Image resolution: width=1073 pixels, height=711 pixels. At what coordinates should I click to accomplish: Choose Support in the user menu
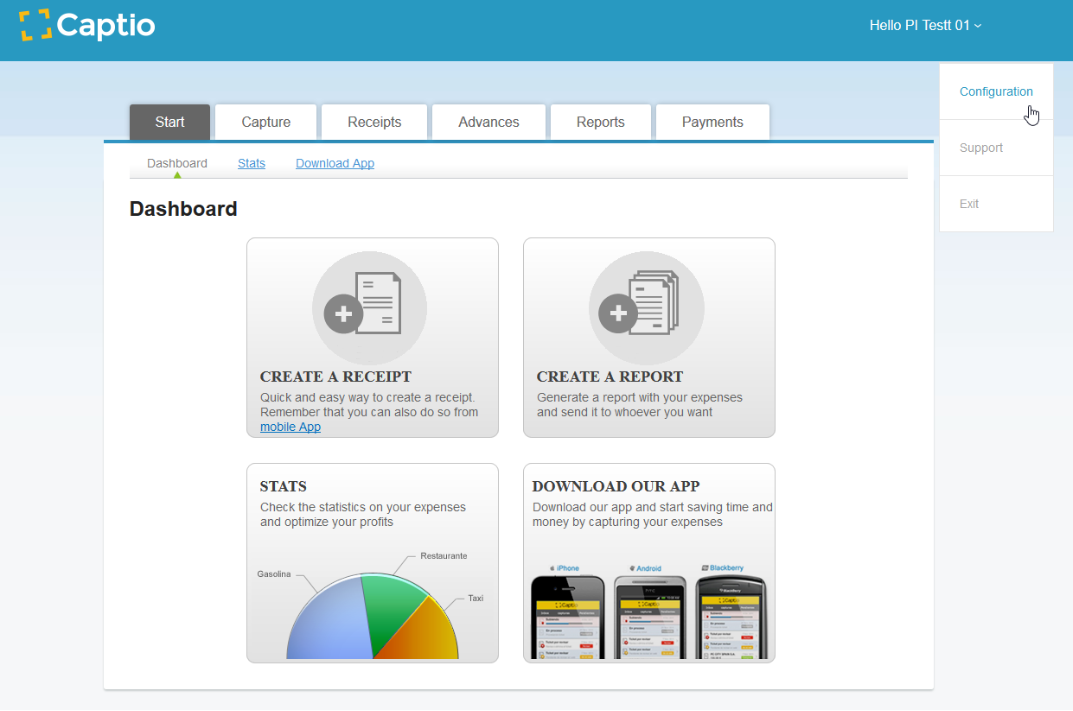click(x=981, y=148)
